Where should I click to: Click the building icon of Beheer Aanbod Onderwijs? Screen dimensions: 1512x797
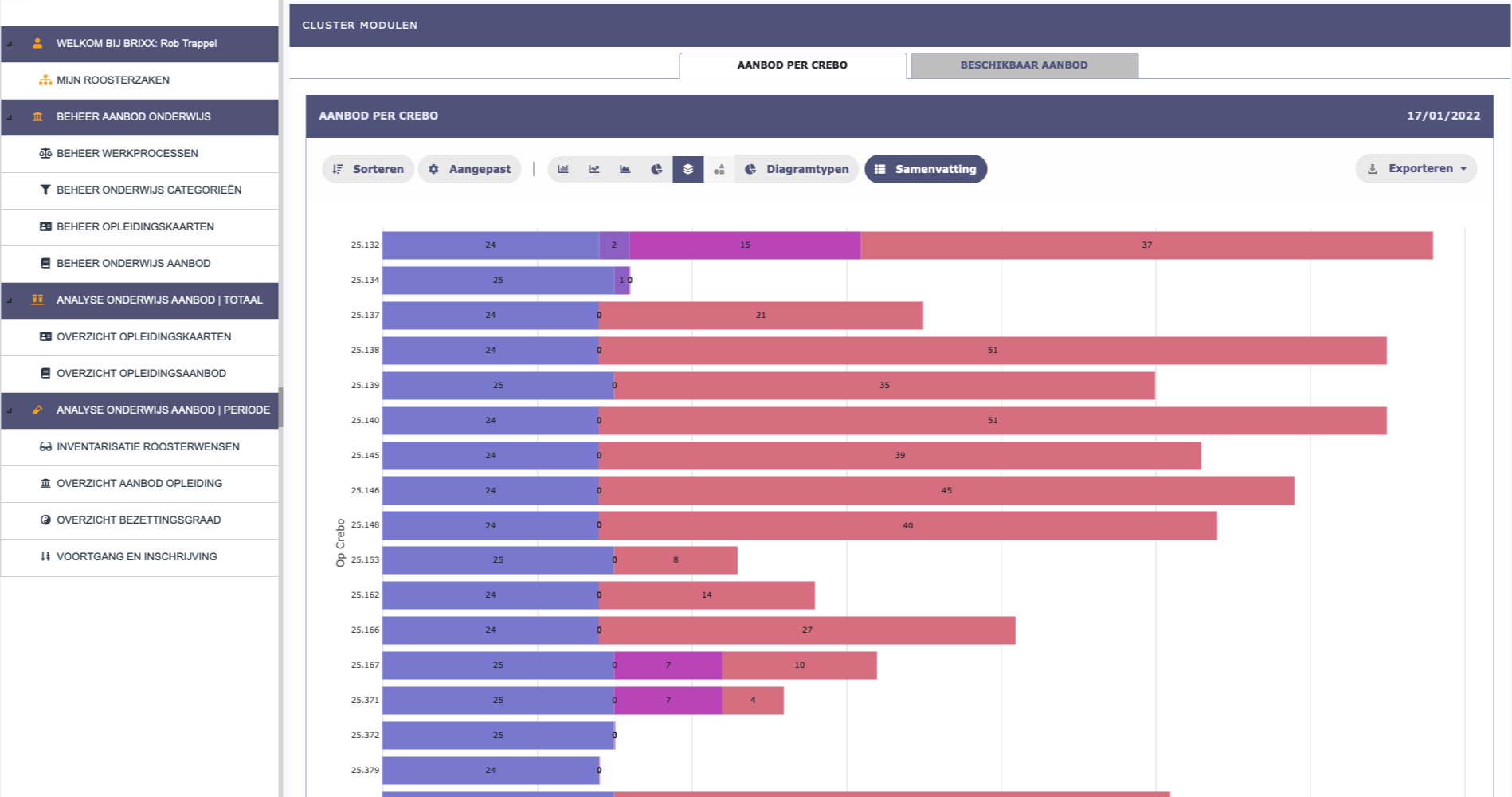click(37, 116)
